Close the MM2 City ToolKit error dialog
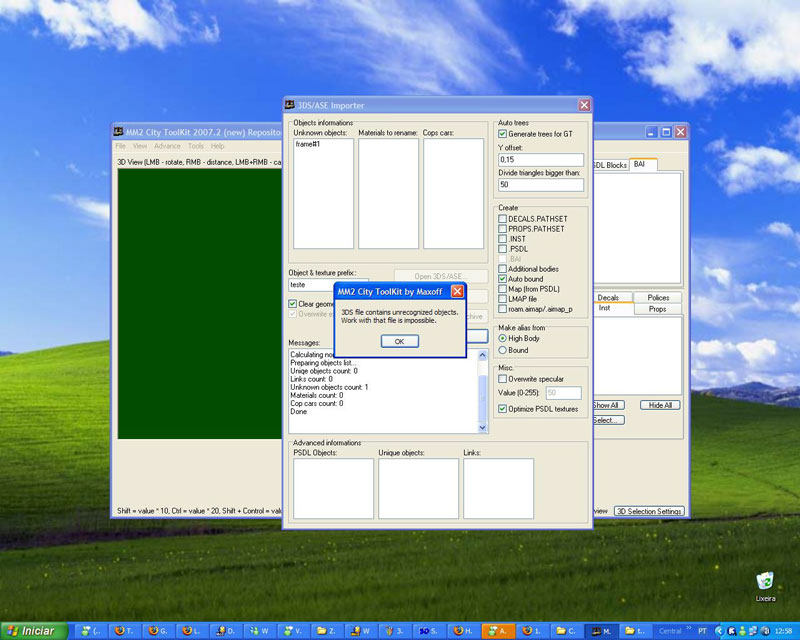Screen dimensions: 800x640 [x=457, y=291]
